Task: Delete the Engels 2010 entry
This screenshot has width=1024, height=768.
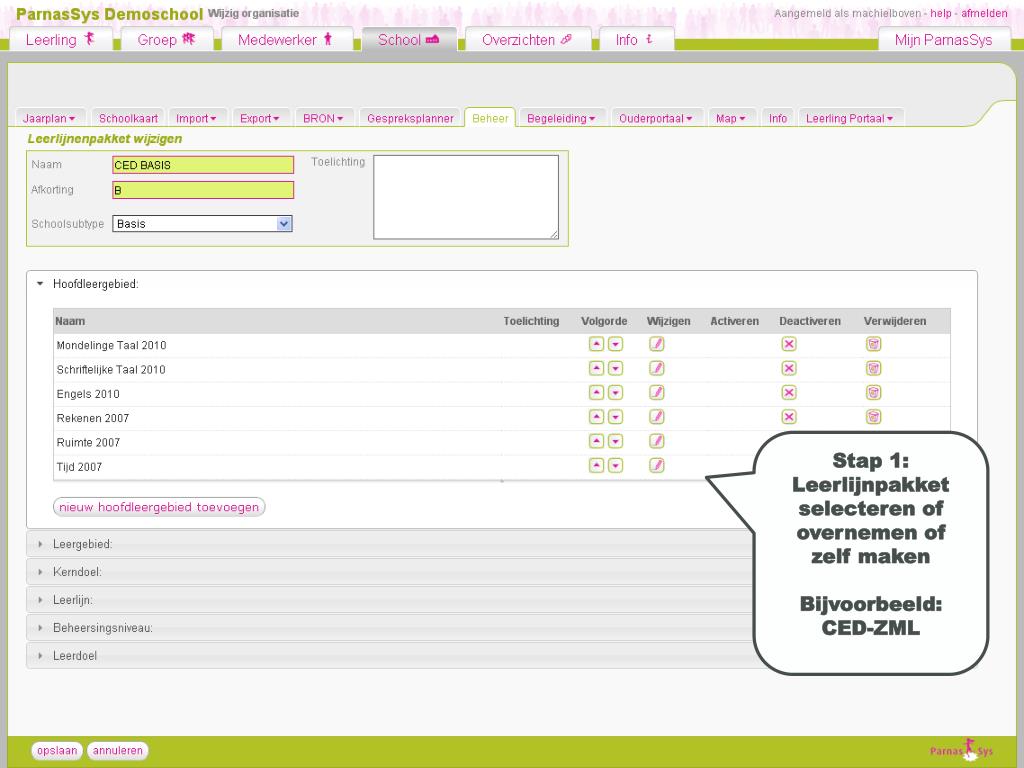Action: pos(873,392)
